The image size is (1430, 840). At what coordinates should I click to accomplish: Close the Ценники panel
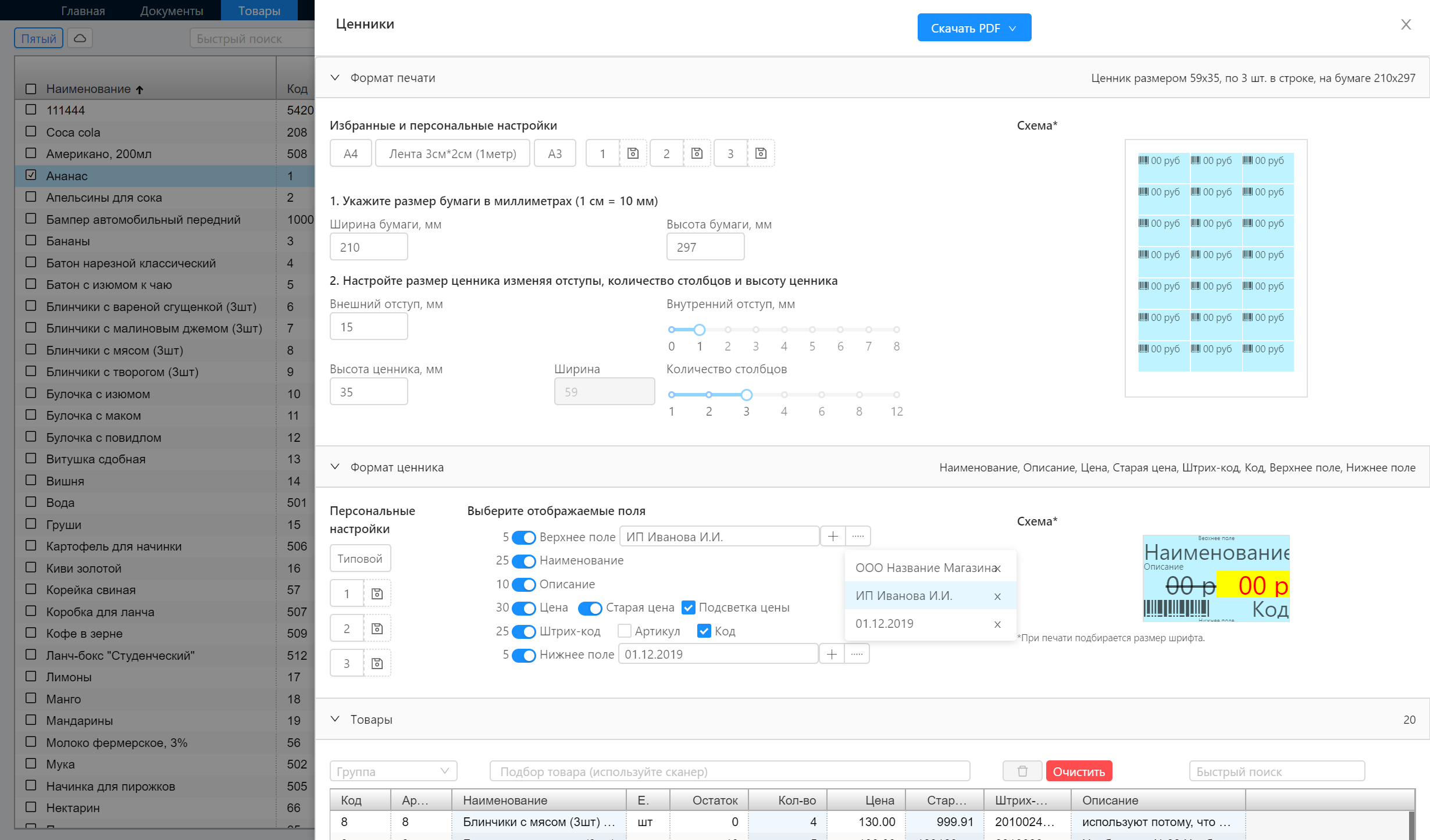(x=1406, y=24)
